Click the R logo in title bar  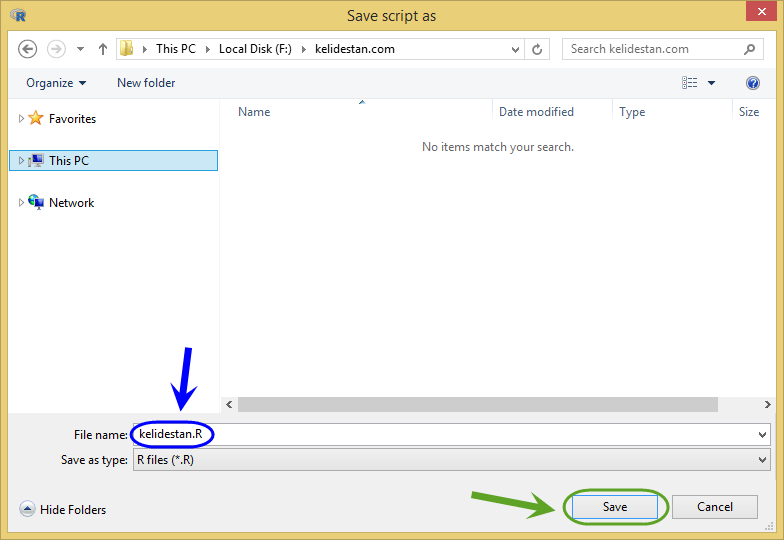coord(18,16)
